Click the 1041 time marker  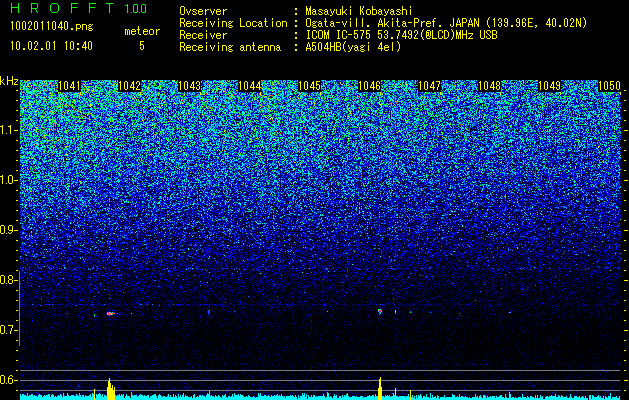click(x=69, y=86)
